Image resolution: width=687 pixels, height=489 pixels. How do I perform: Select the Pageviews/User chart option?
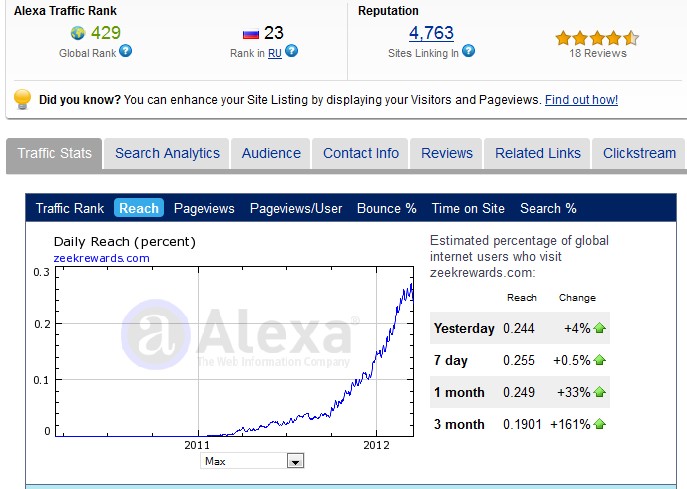point(296,208)
